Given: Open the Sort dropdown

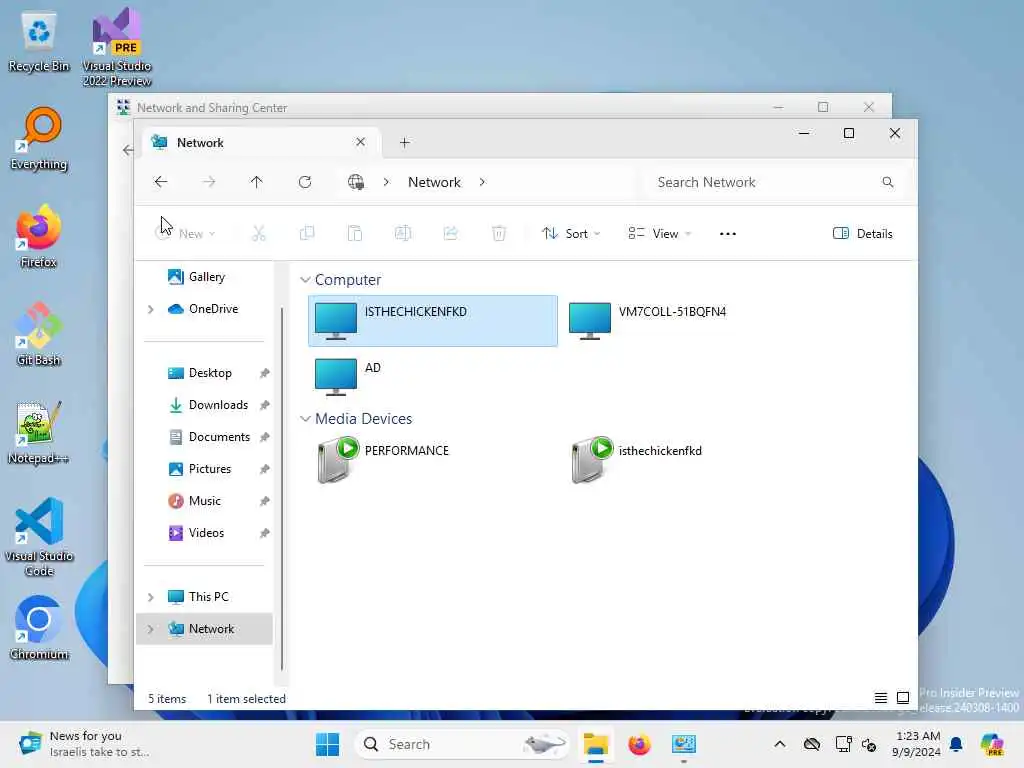Looking at the screenshot, I should 571,234.
